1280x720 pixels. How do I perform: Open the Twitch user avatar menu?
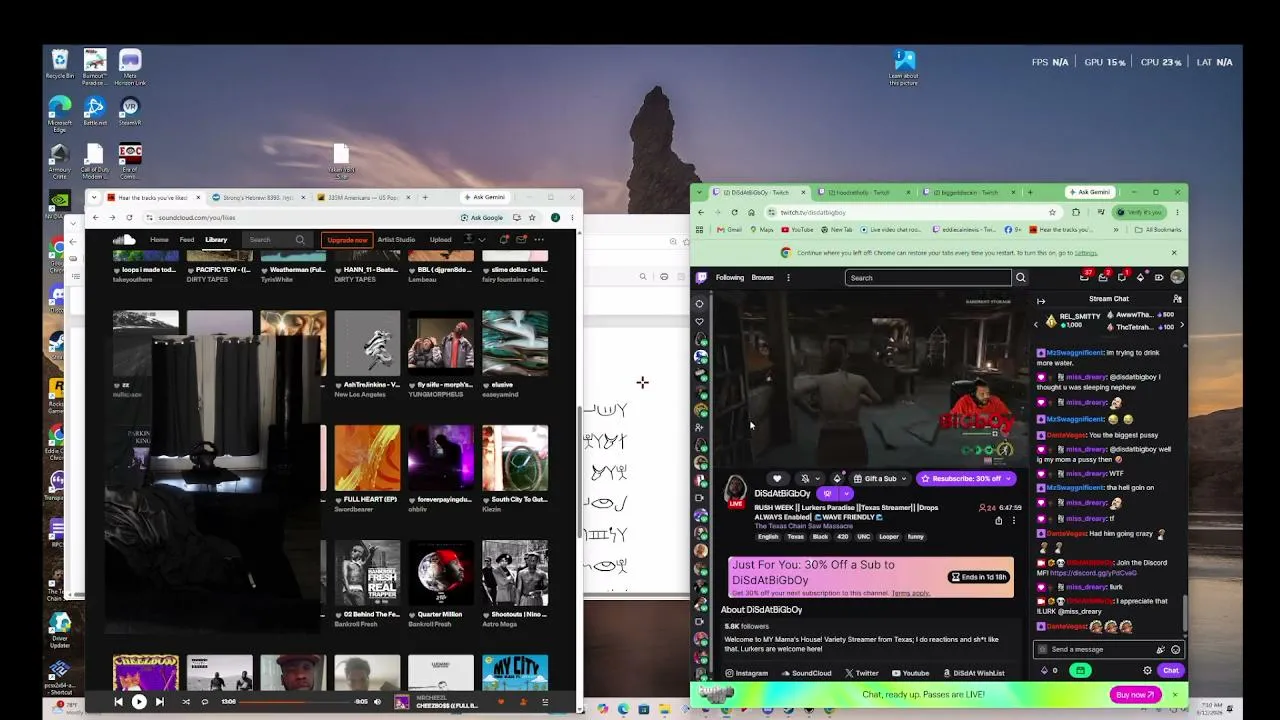coord(1177,277)
